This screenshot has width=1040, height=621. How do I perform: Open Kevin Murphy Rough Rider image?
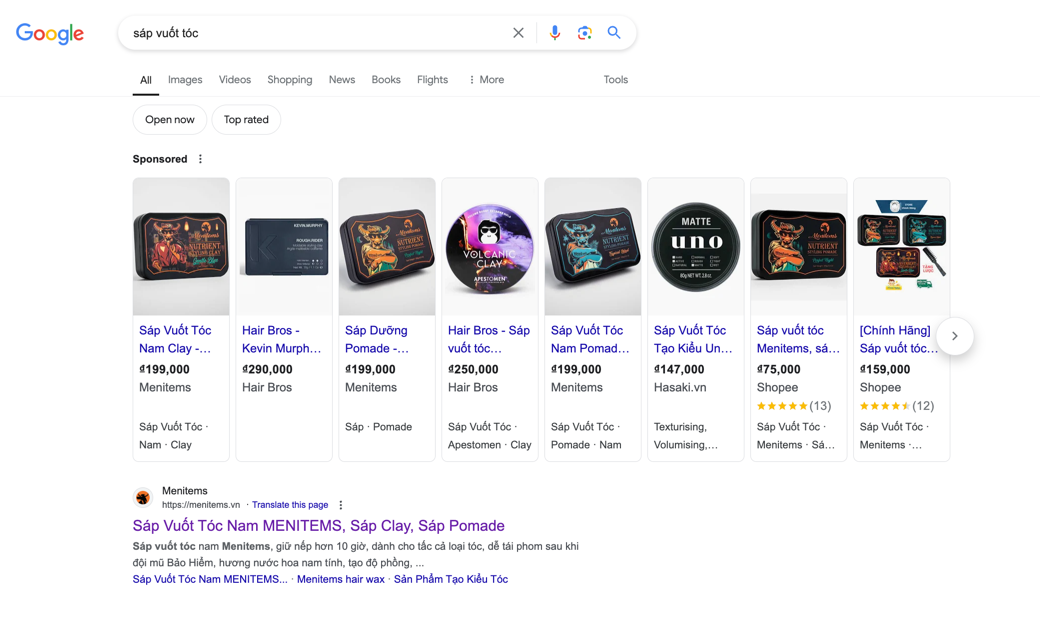(284, 247)
